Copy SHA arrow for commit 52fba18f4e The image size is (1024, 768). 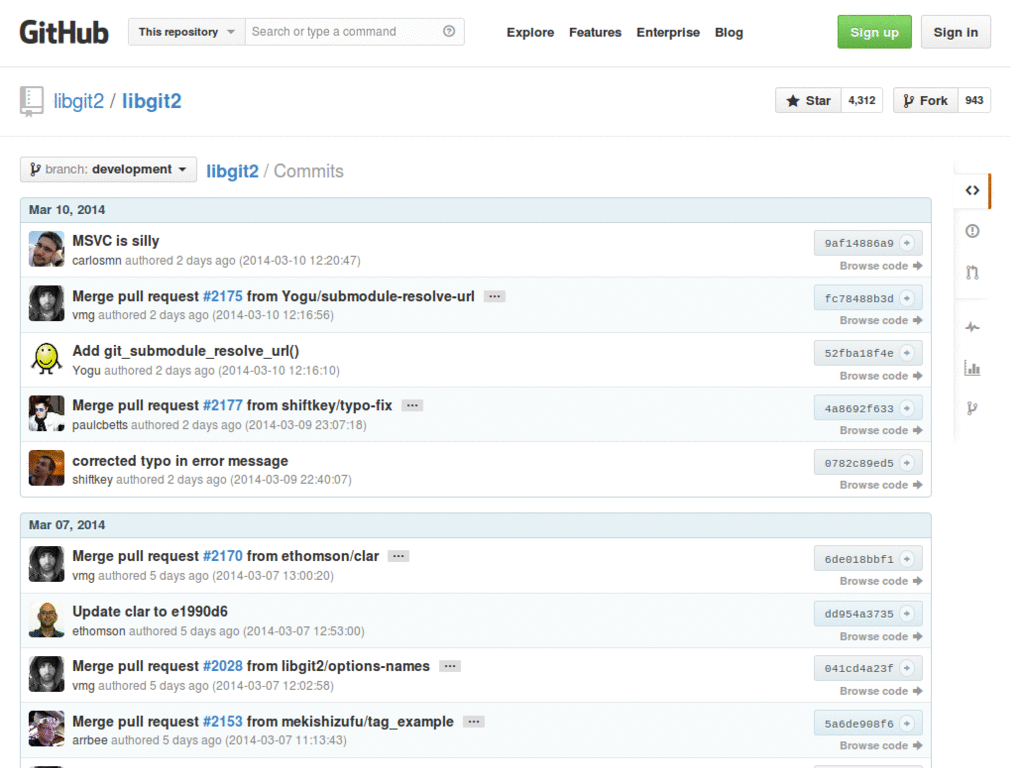[906, 353]
